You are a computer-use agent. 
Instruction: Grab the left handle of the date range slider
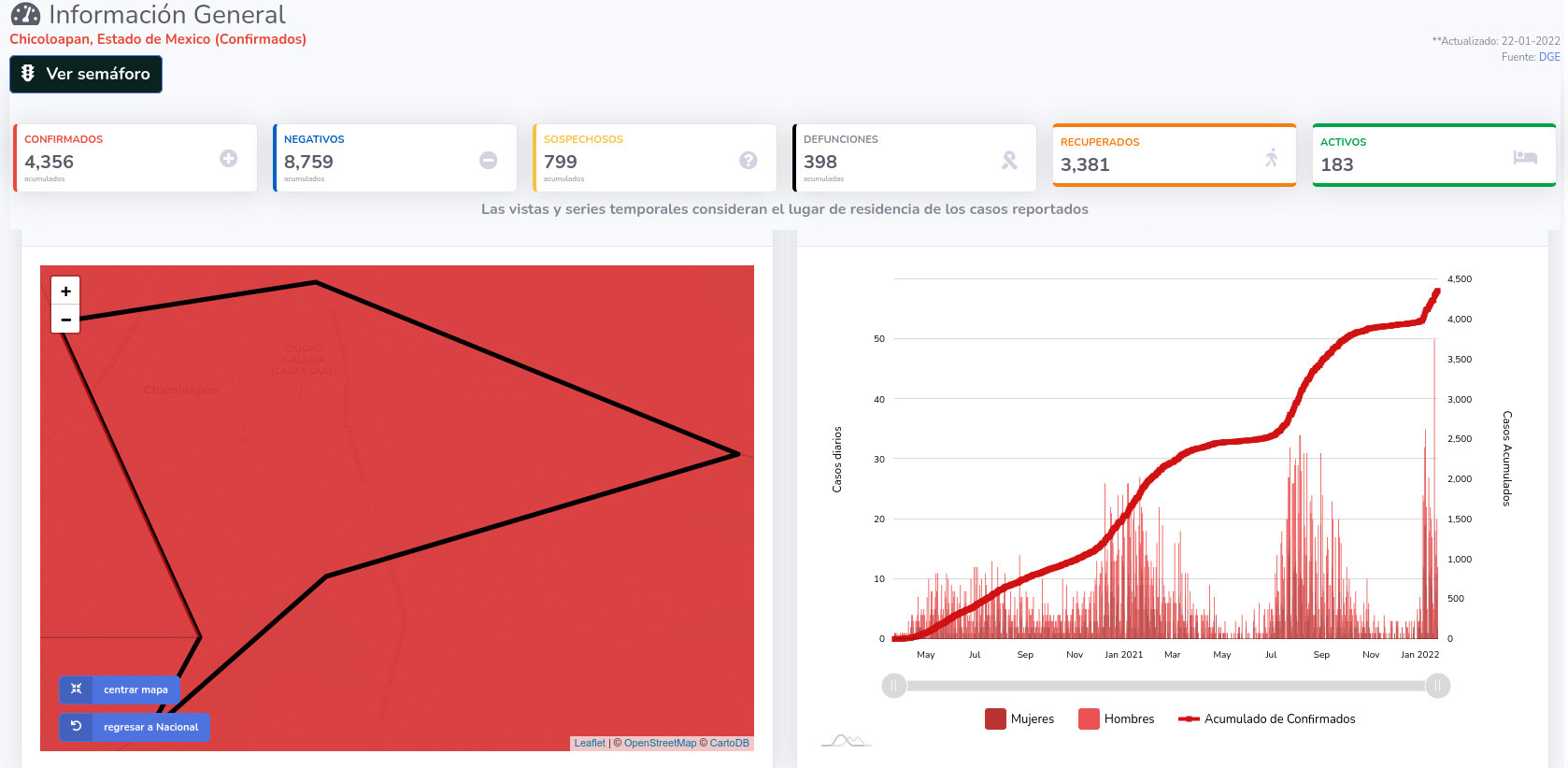[893, 686]
